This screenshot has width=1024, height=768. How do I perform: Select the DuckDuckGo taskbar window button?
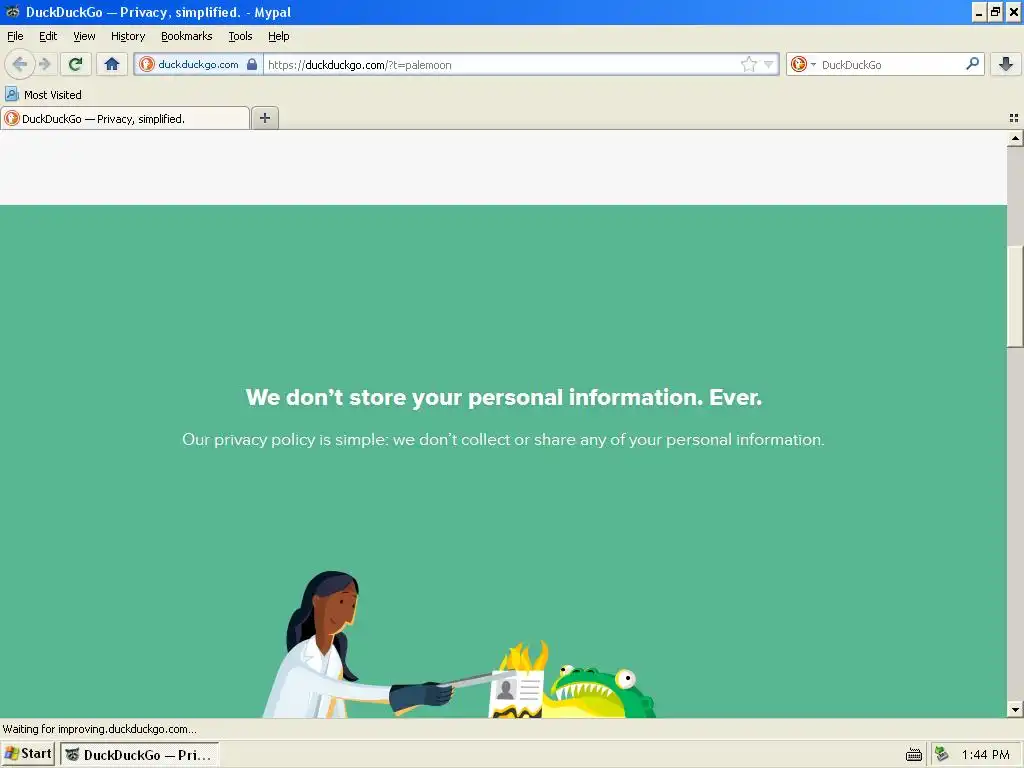[140, 754]
